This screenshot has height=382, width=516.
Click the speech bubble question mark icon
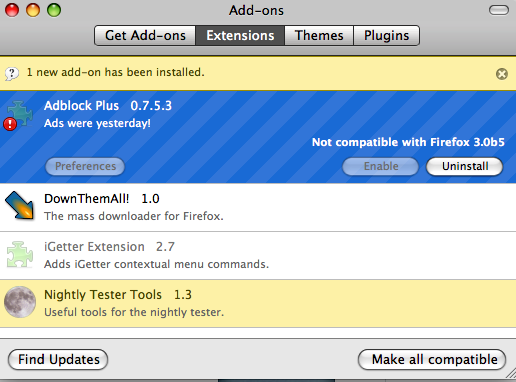point(12,73)
